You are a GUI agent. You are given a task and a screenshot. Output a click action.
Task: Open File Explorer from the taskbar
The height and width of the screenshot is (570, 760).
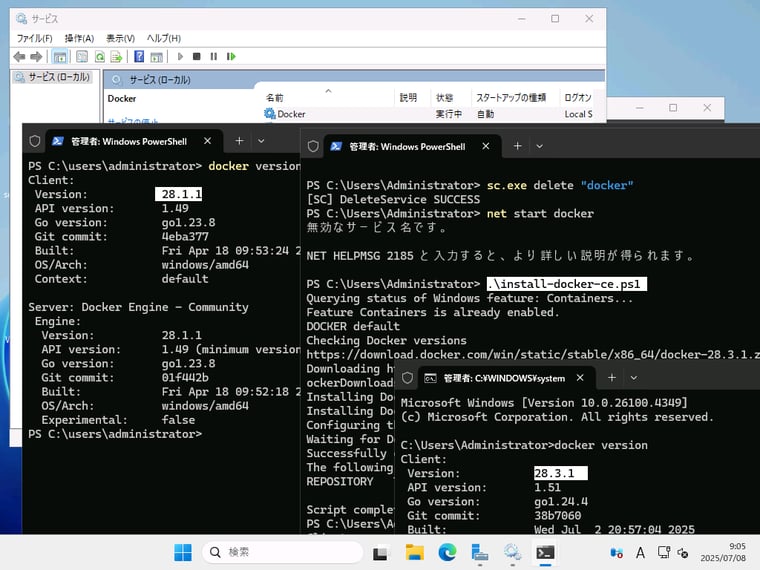[414, 553]
